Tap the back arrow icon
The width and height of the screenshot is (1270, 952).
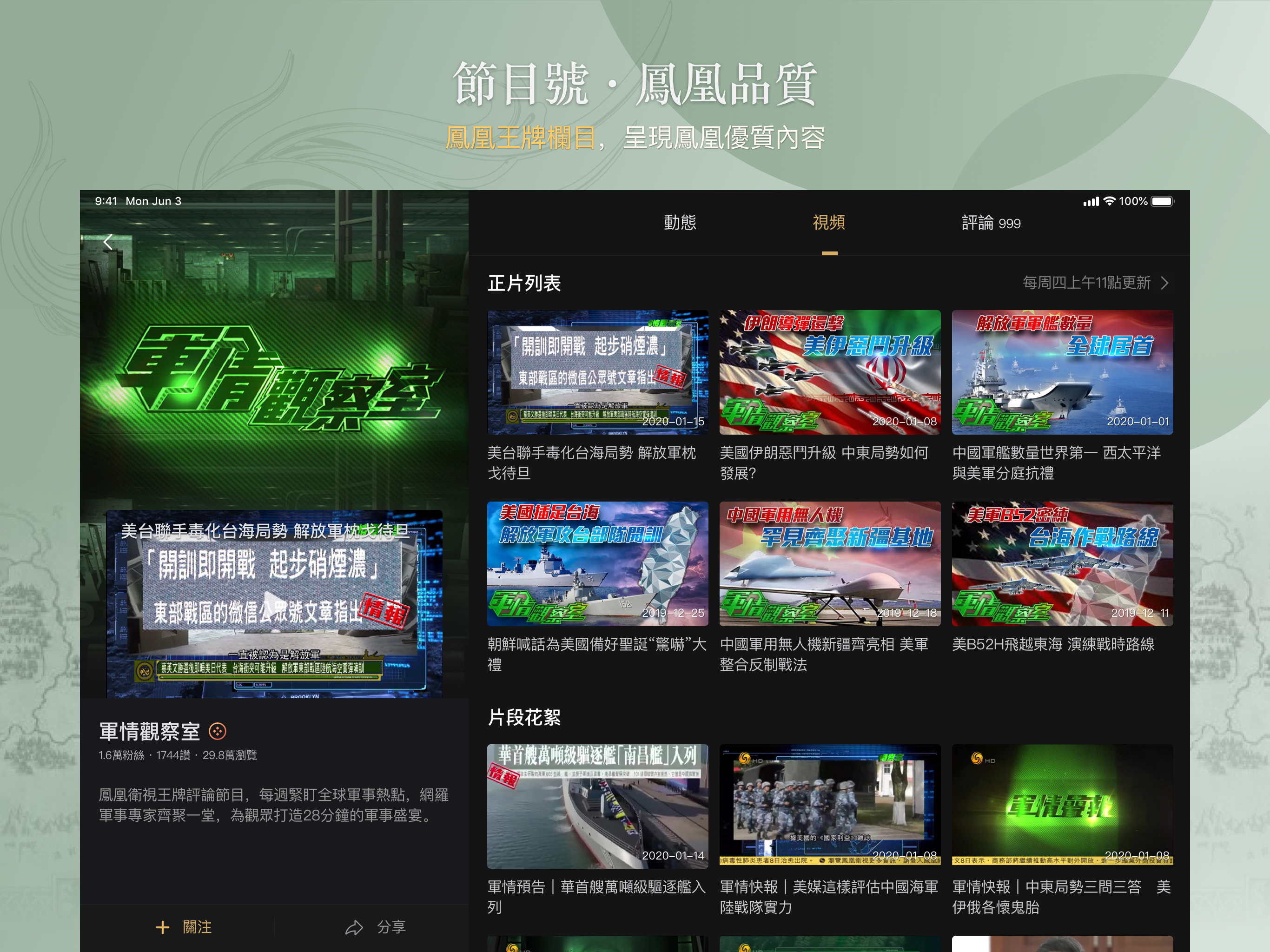[107, 242]
